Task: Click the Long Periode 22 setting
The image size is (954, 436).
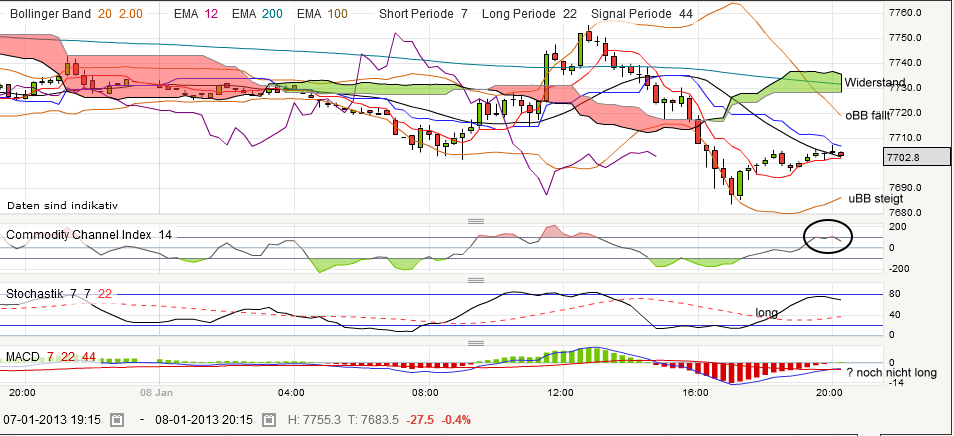Action: tap(529, 13)
